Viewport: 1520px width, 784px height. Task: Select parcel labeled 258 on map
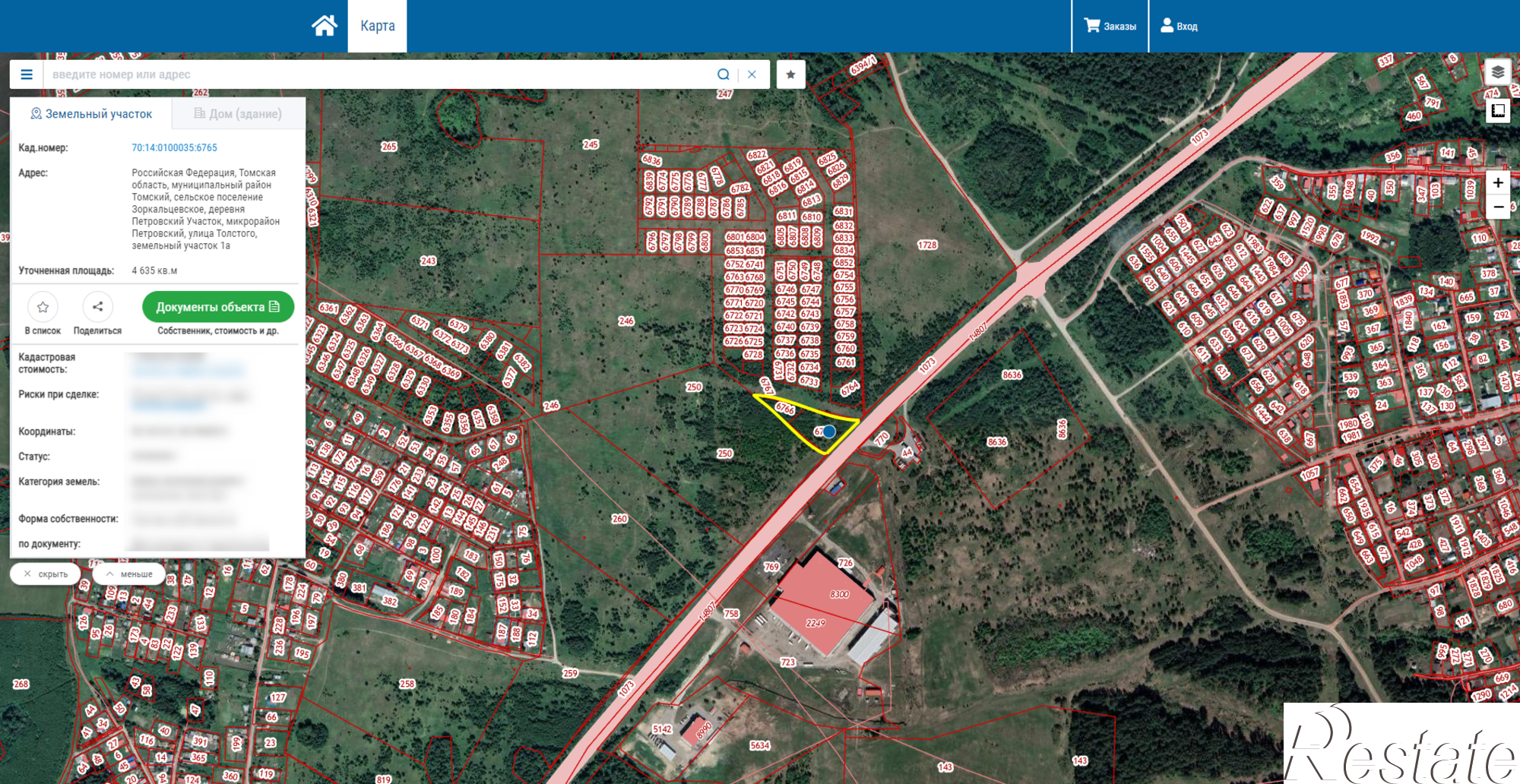(407, 684)
